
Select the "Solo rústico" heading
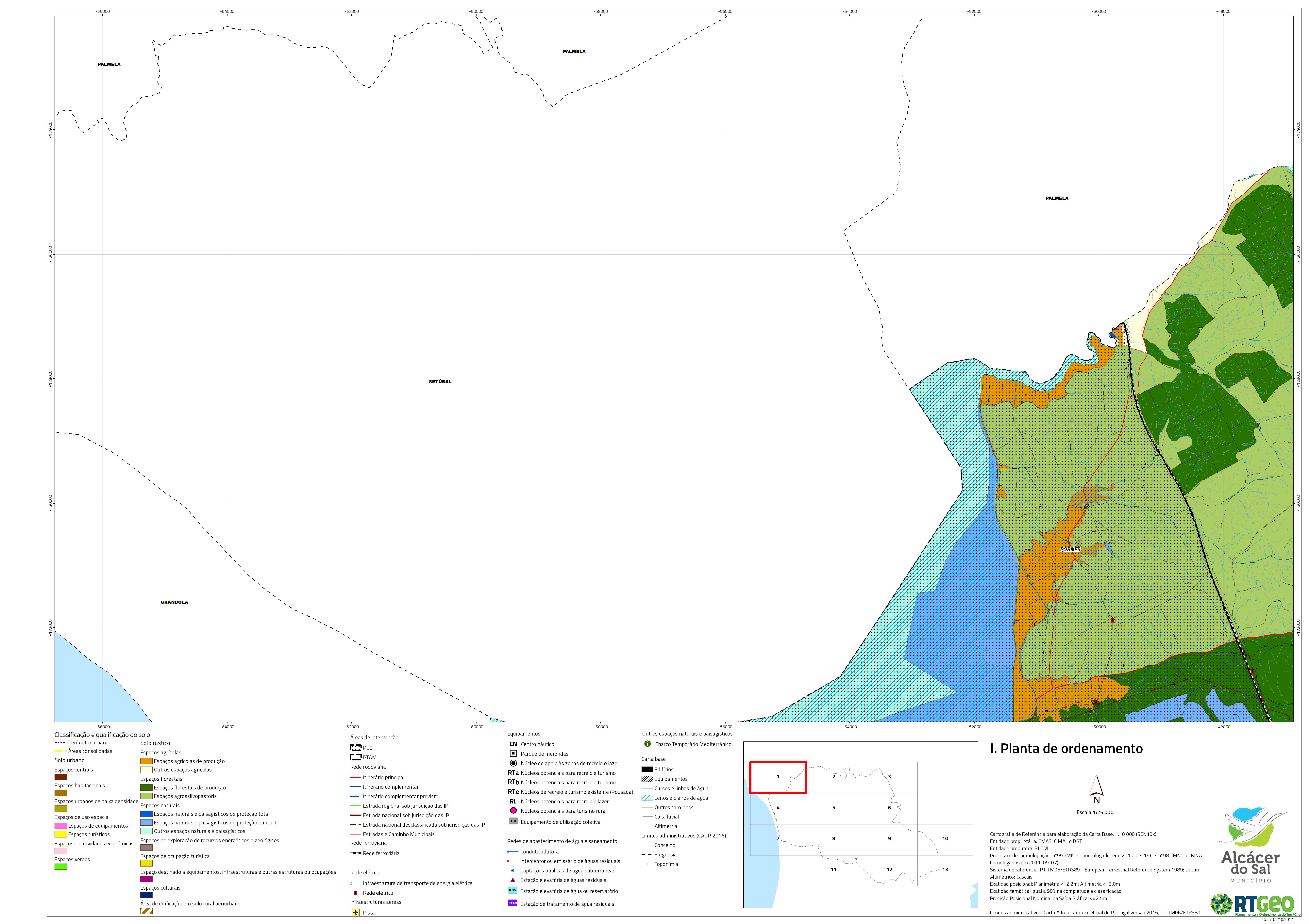coord(155,743)
